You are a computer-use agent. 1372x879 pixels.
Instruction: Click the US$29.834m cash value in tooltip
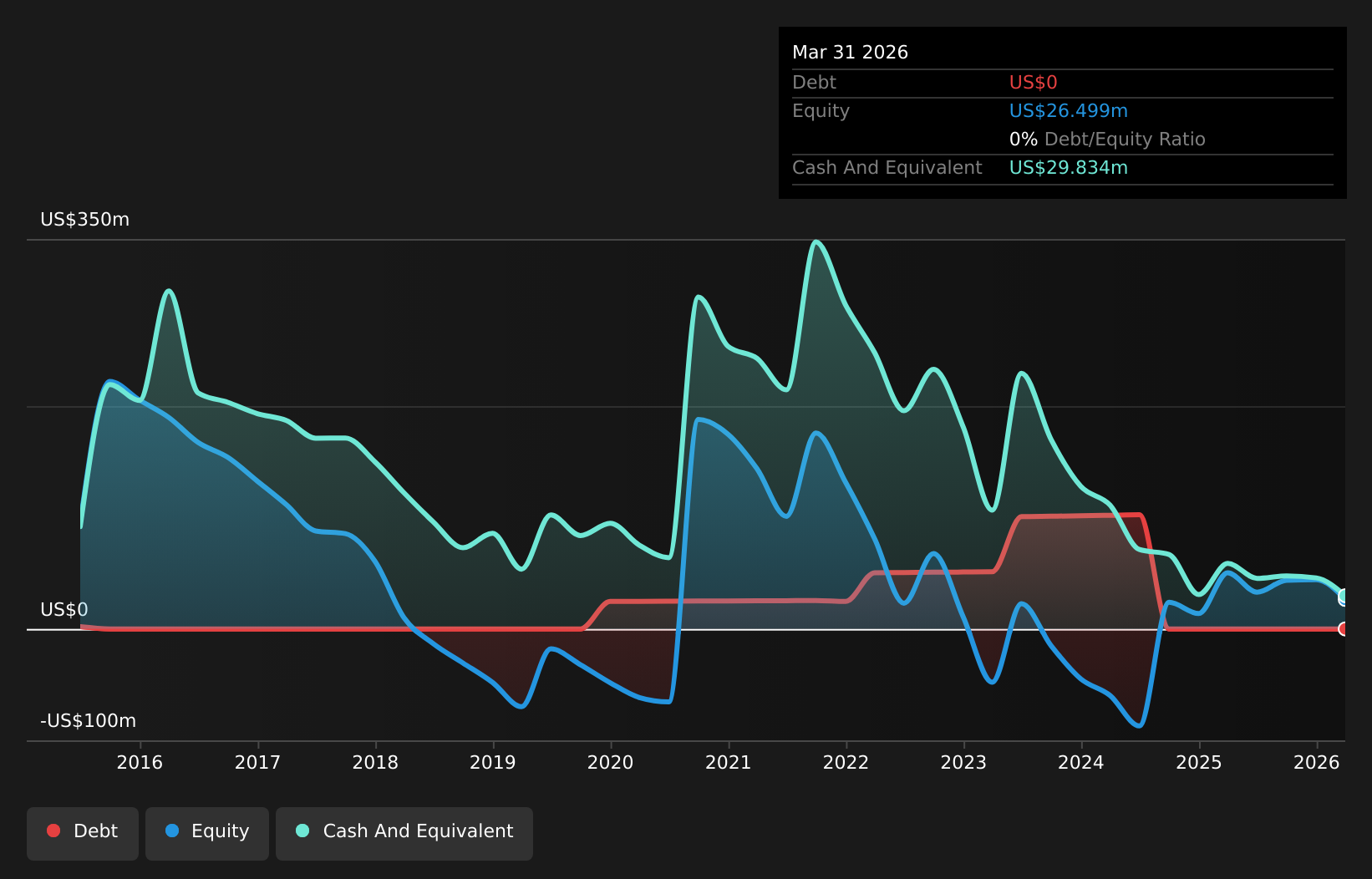click(x=1069, y=168)
